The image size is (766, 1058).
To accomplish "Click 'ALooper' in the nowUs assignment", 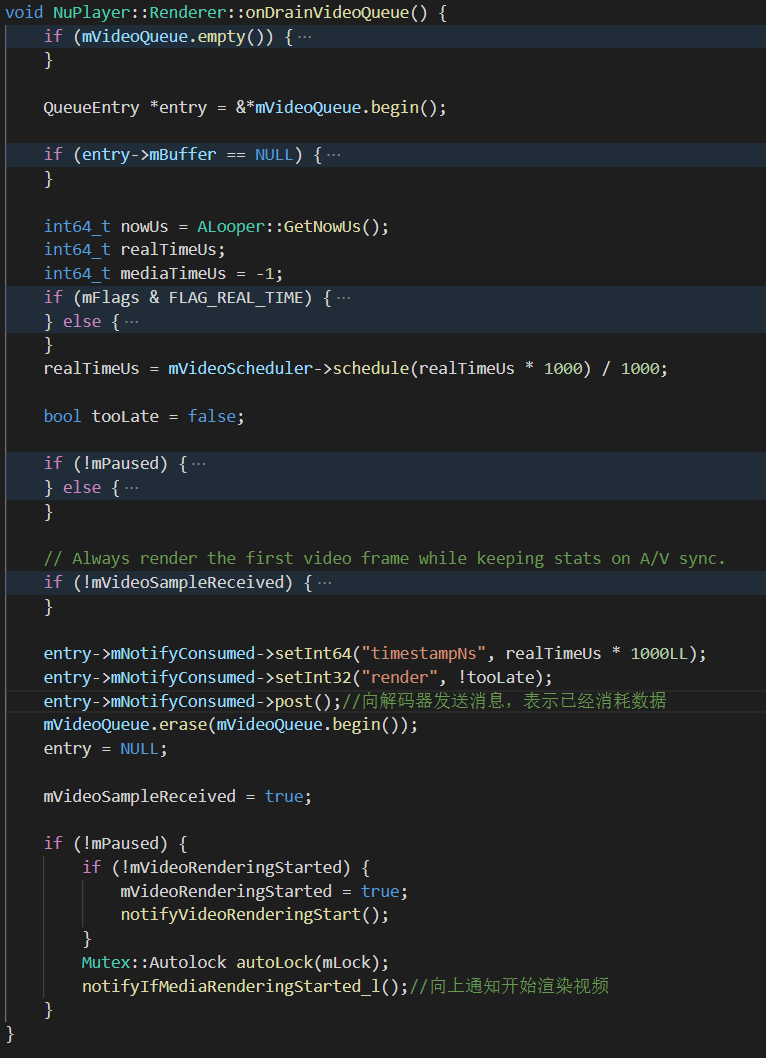I will click(x=231, y=227).
